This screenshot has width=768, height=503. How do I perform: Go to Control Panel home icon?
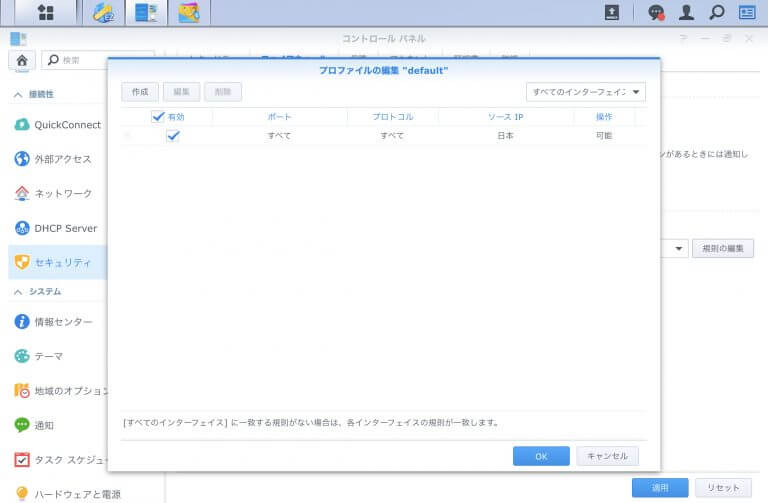[x=22, y=60]
